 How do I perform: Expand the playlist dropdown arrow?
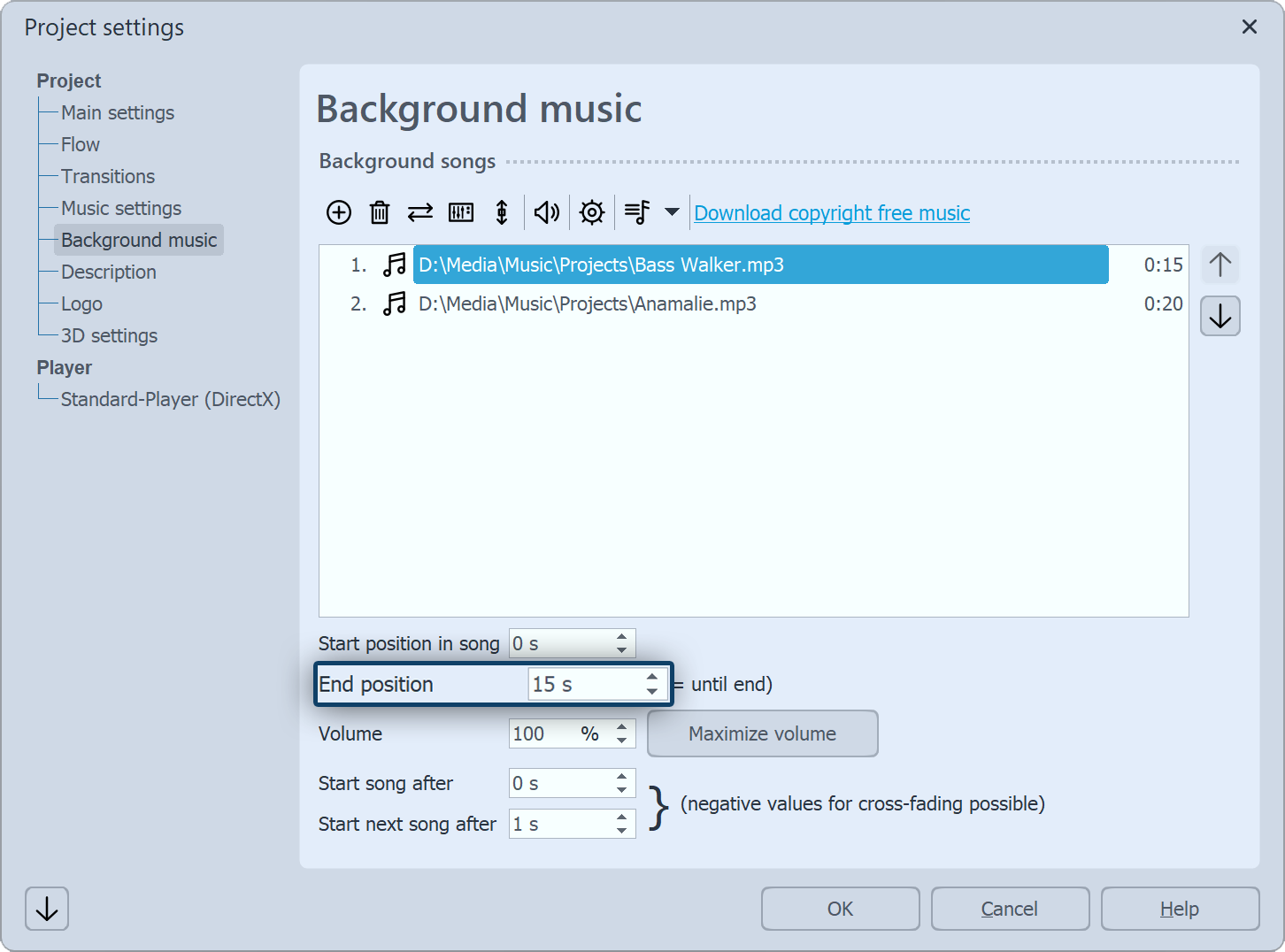672,212
